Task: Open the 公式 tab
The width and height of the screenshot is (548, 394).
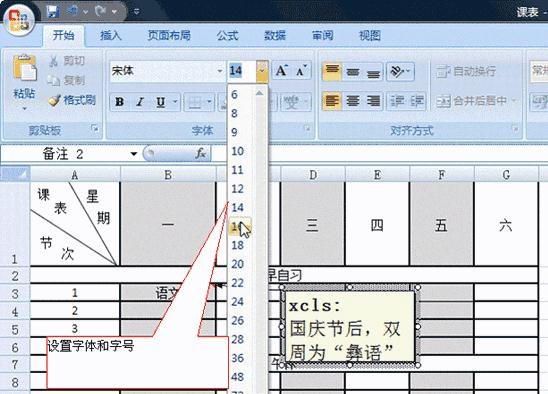Action: coord(228,35)
